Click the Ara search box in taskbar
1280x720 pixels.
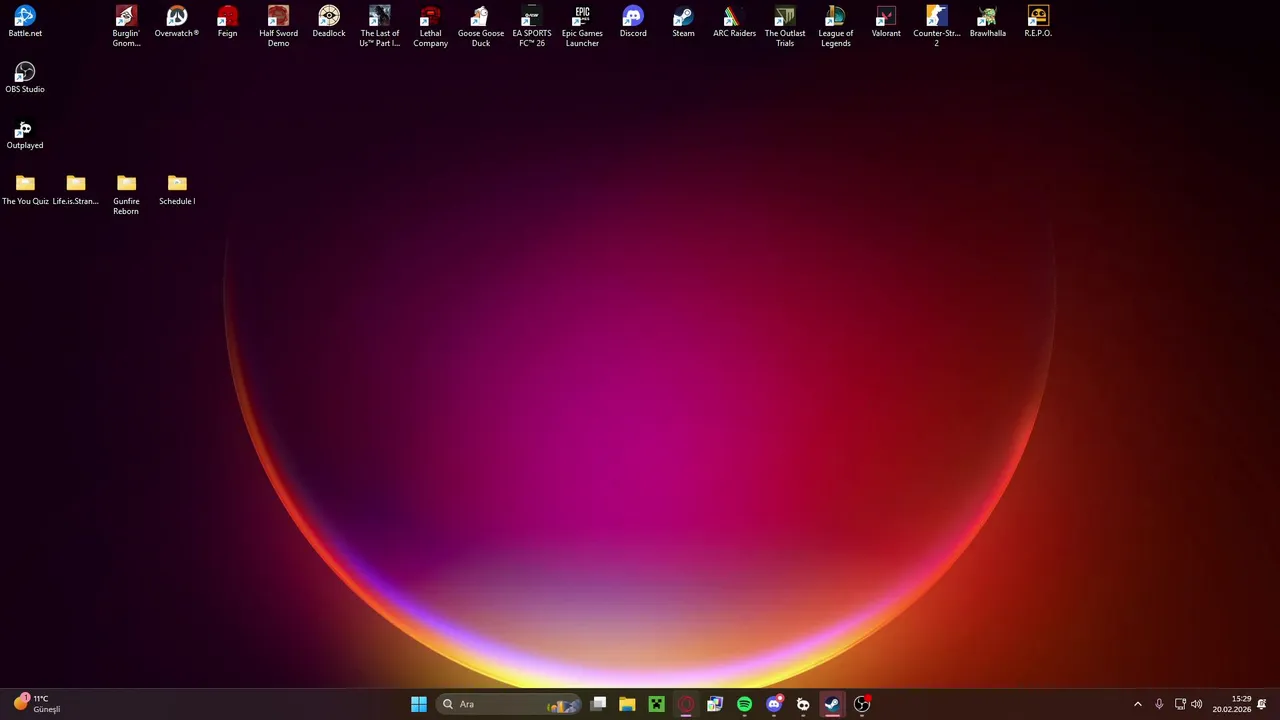510,704
